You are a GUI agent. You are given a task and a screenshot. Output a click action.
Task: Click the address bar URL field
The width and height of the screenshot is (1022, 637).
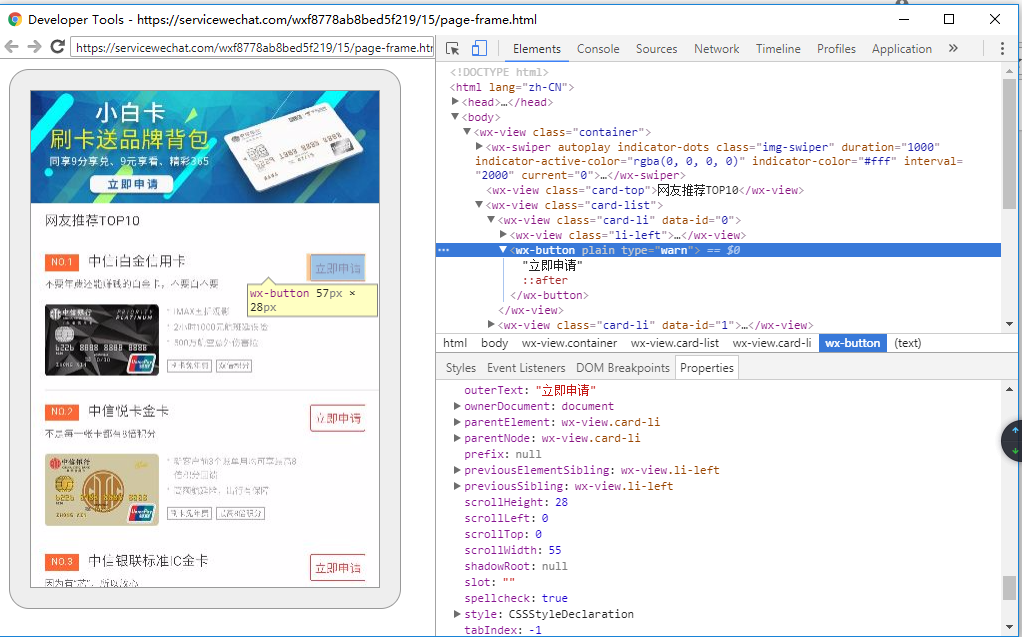click(x=252, y=48)
